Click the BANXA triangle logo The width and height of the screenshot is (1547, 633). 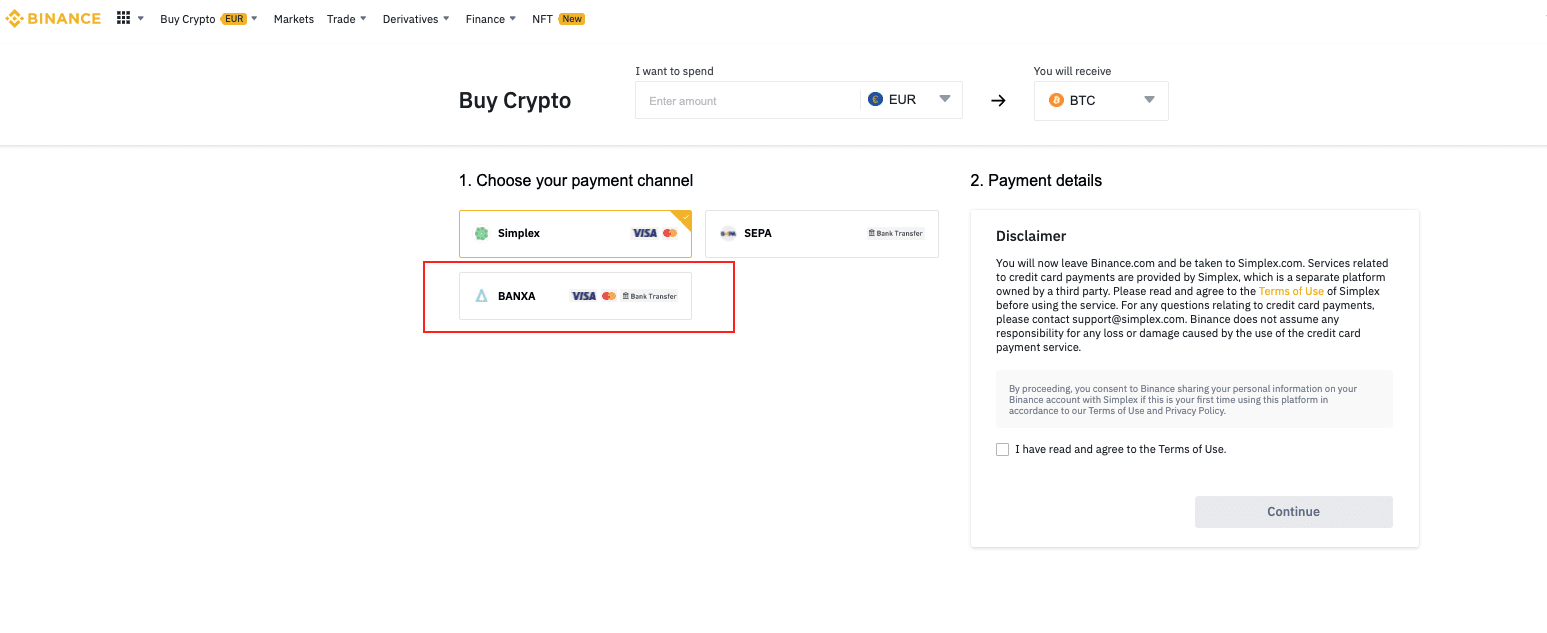coord(482,296)
